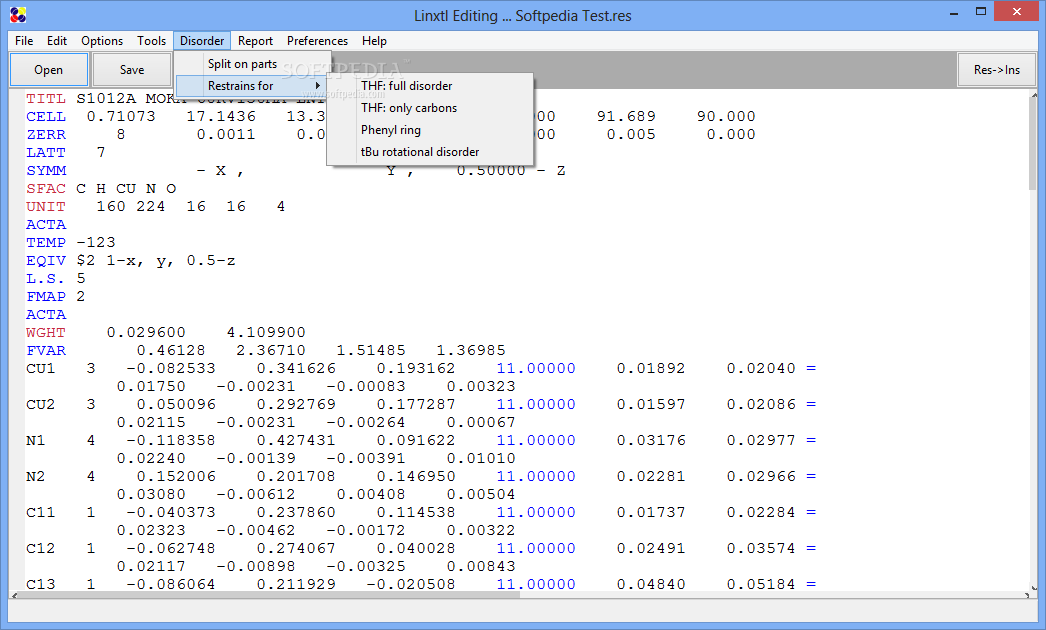Open the Report menu
This screenshot has height=630, width=1046.
(x=255, y=41)
